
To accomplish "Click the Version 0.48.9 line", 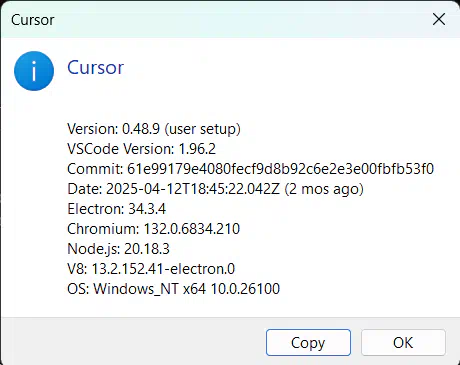I will 154,129.
